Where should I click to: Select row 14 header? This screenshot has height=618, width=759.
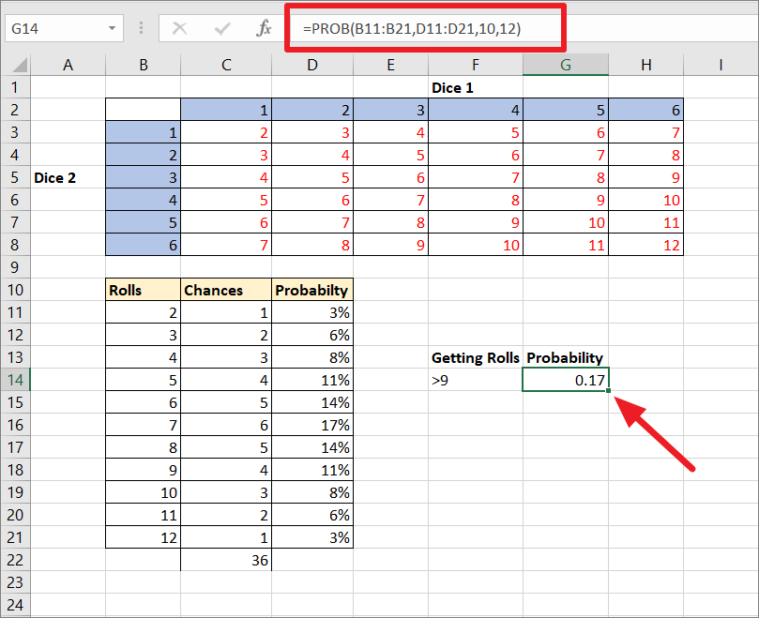15,380
